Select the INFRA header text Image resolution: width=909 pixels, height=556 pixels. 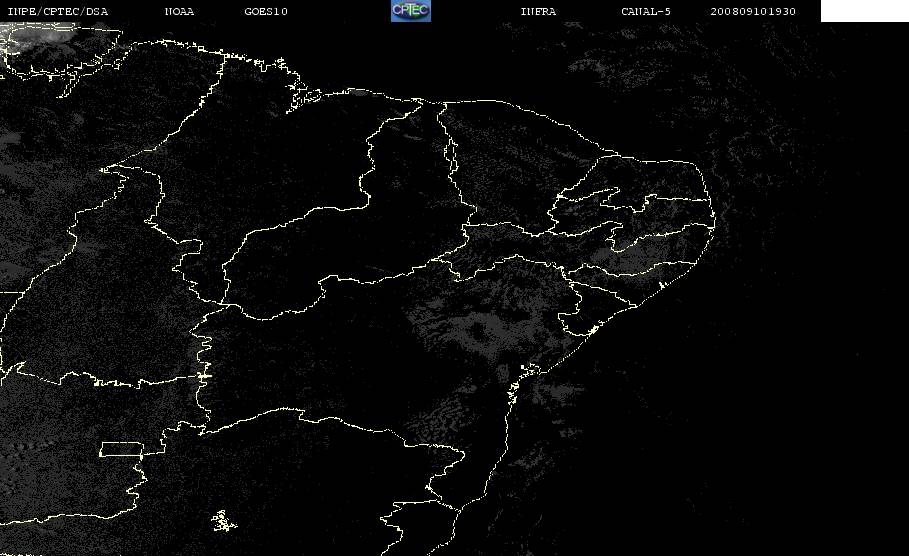[538, 12]
